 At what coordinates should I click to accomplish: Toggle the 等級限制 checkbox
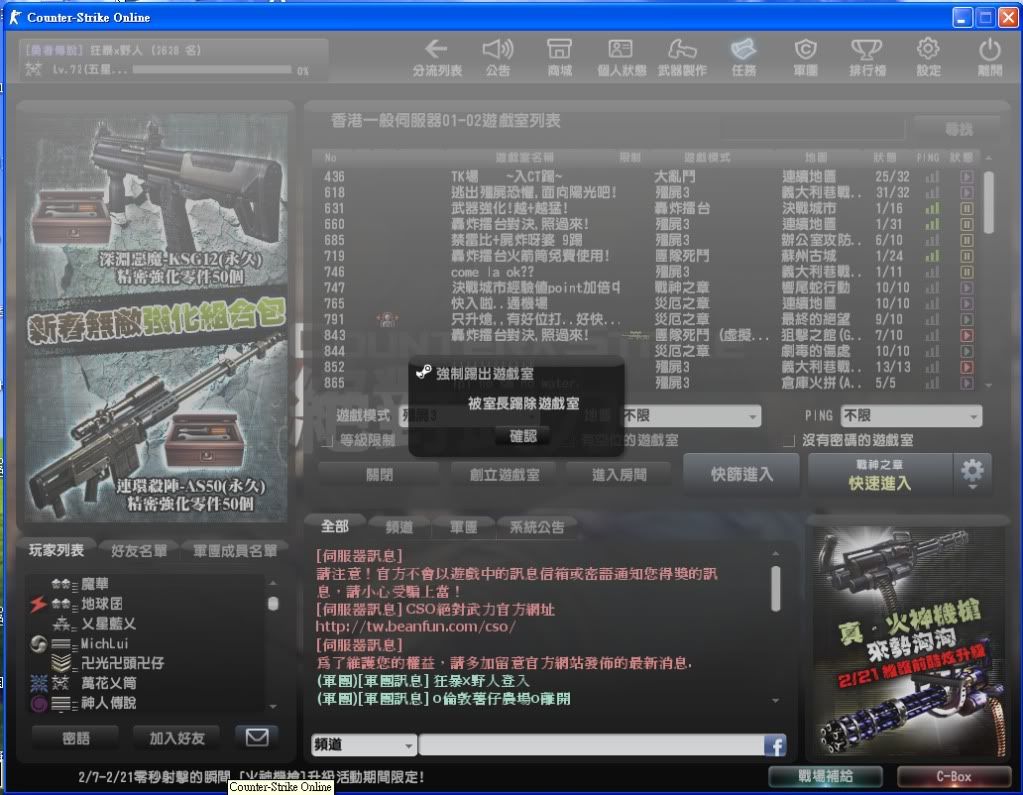tap(328, 441)
